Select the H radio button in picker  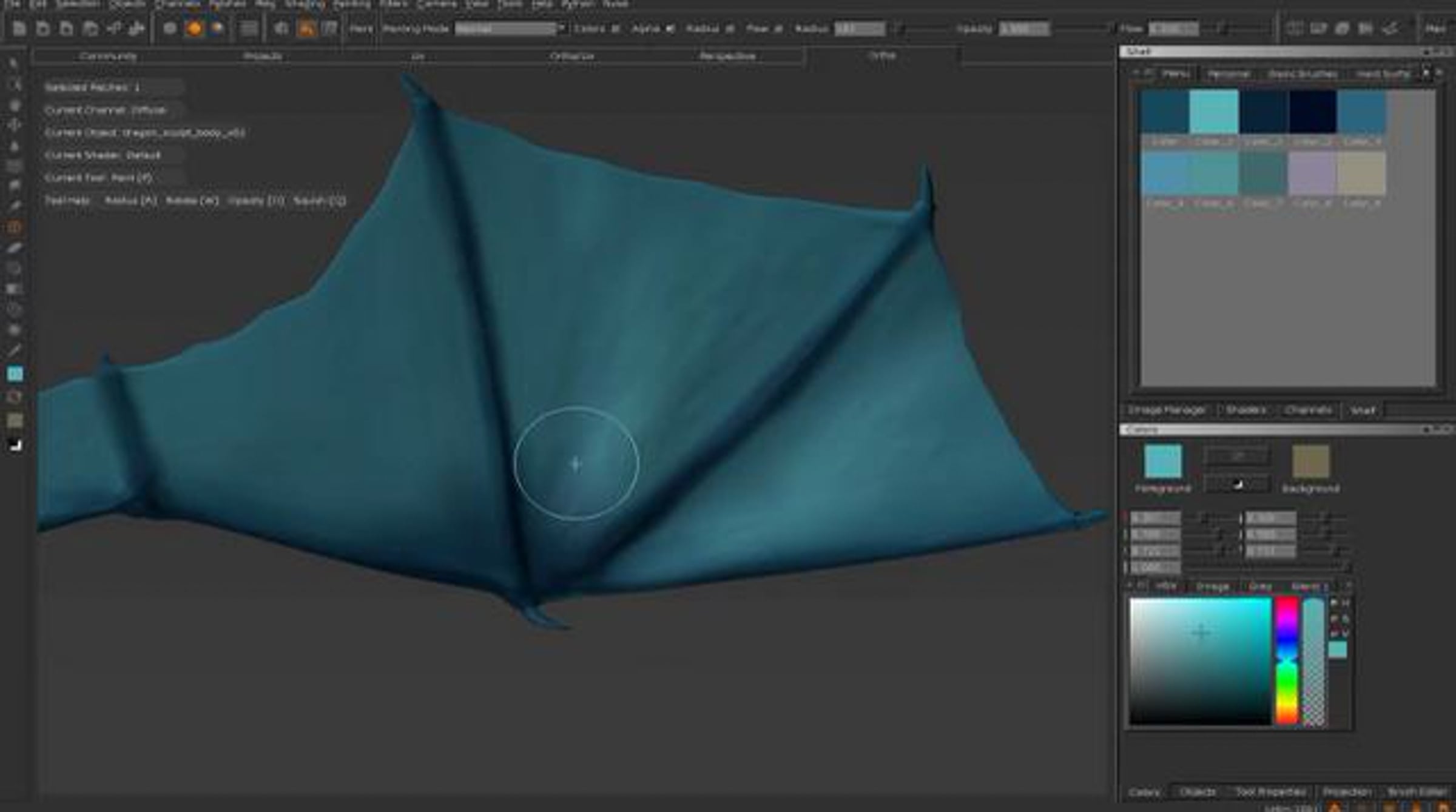coord(1335,603)
